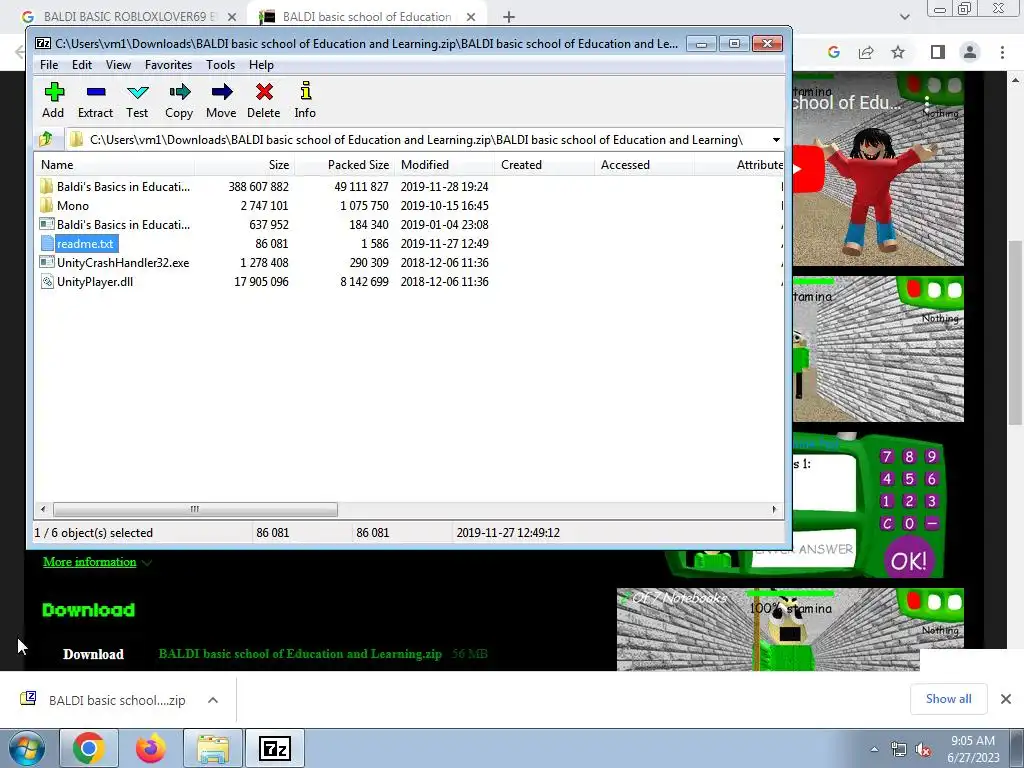Switch to BALDI basic school of Education tab
The width and height of the screenshot is (1024, 768).
(366, 17)
